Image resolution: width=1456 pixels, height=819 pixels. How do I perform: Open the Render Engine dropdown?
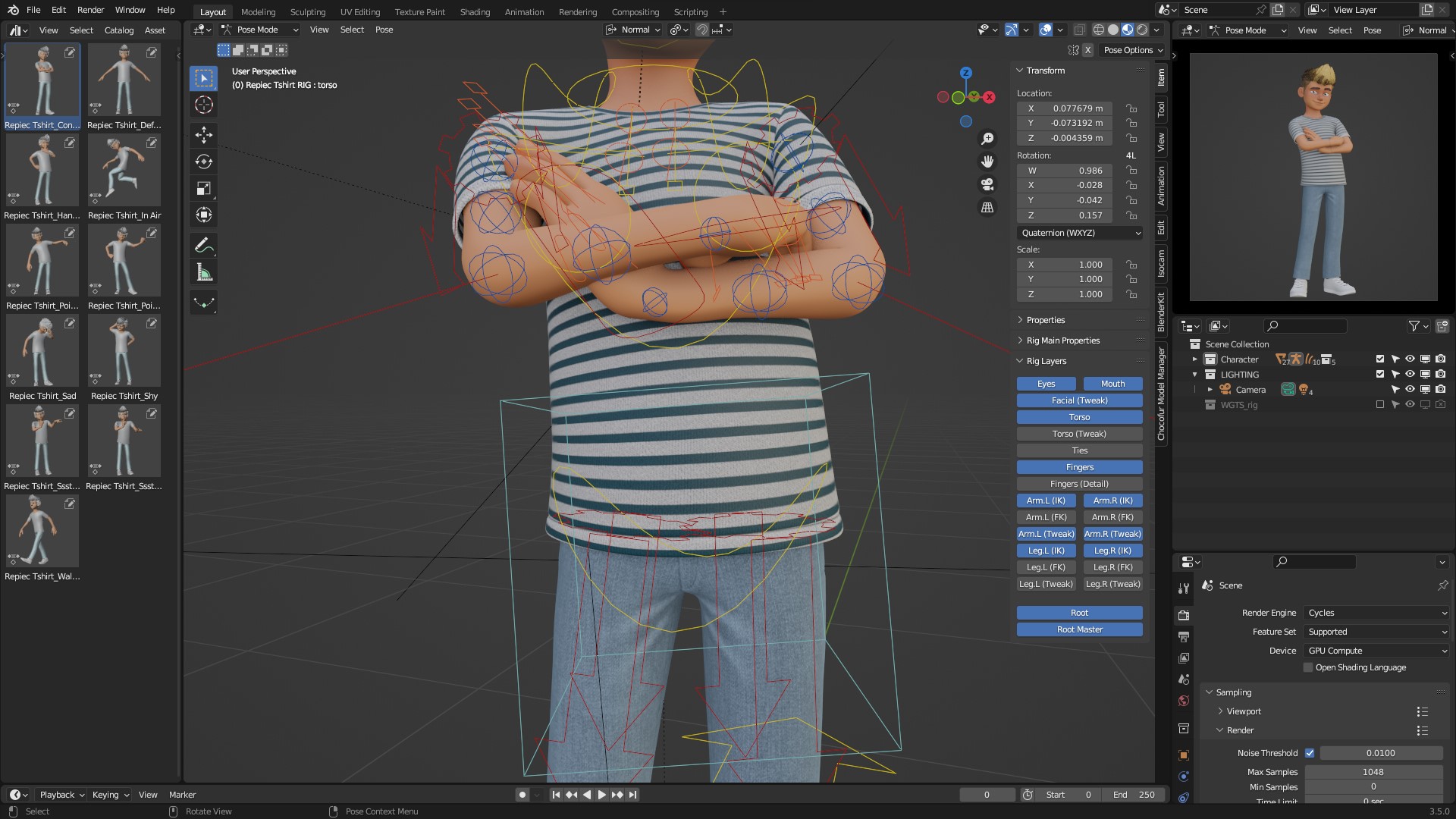[x=1376, y=613]
